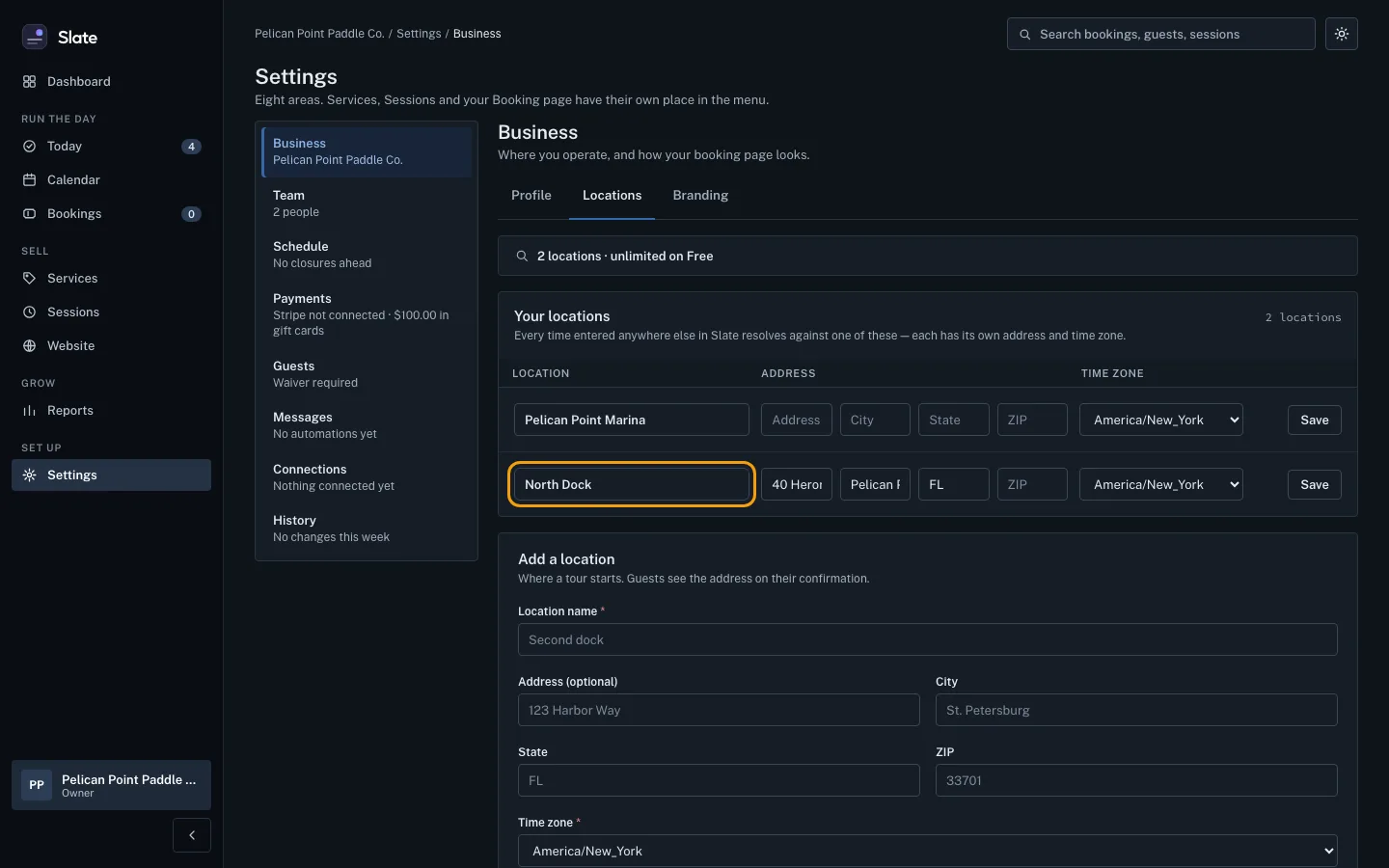
Task: Open the account switcher for Pelican Point Paddle
Action: tap(111, 785)
